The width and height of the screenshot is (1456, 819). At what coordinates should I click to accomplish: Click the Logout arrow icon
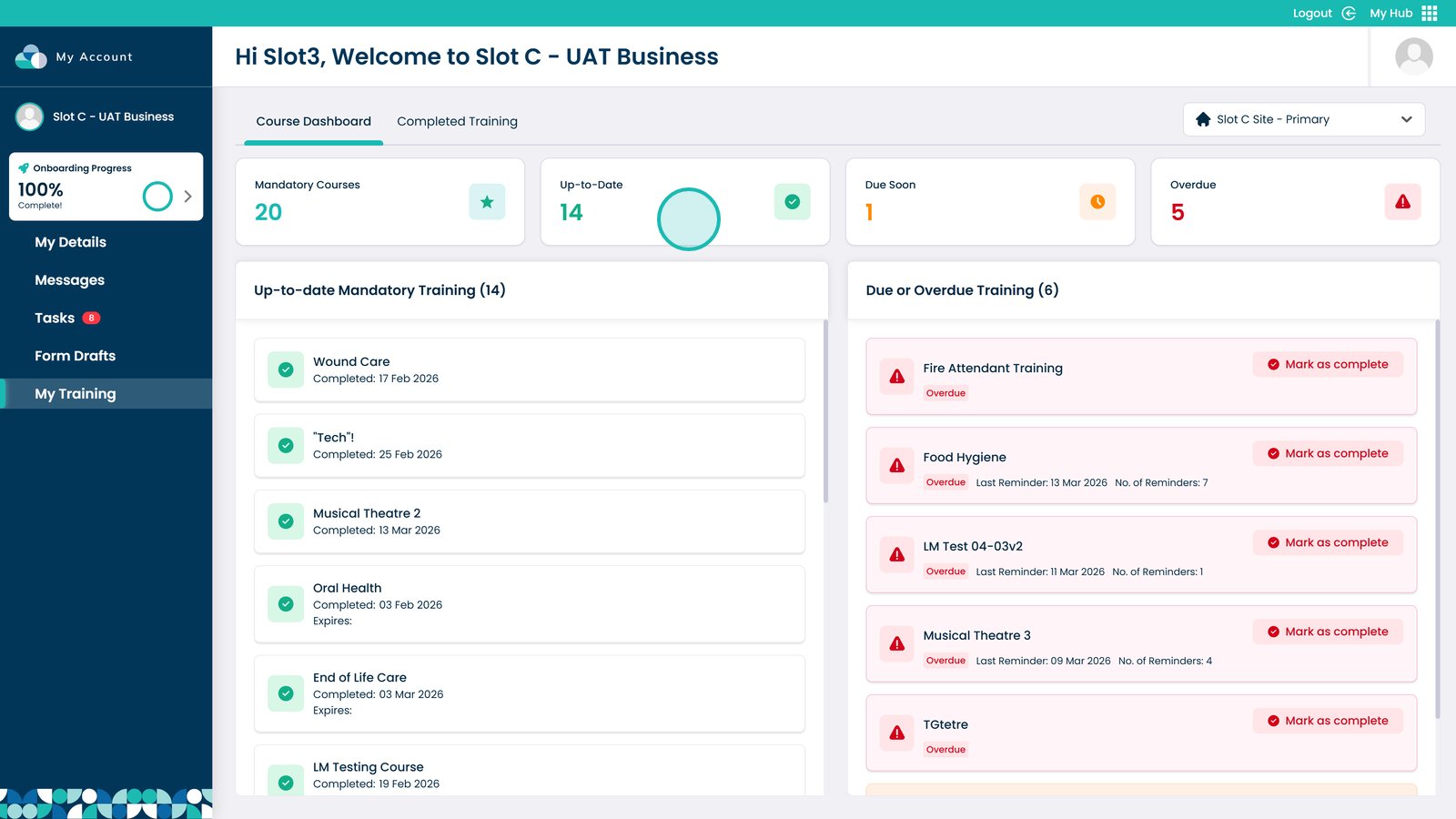(x=1349, y=14)
